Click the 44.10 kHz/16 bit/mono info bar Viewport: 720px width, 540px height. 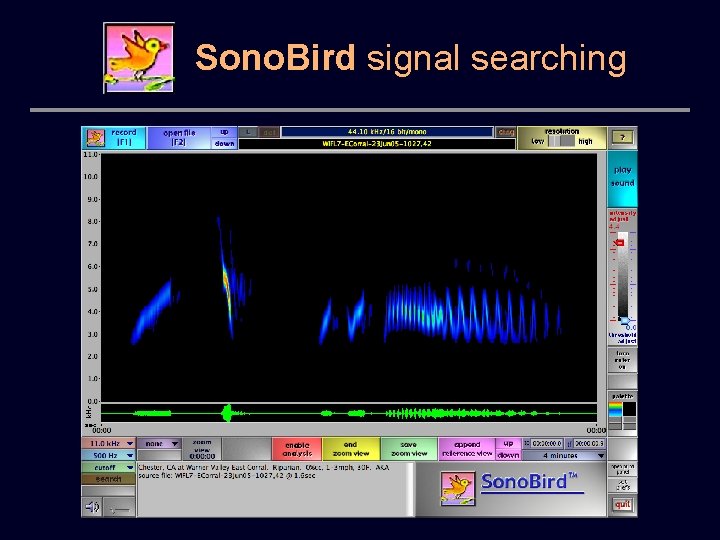(x=387, y=132)
